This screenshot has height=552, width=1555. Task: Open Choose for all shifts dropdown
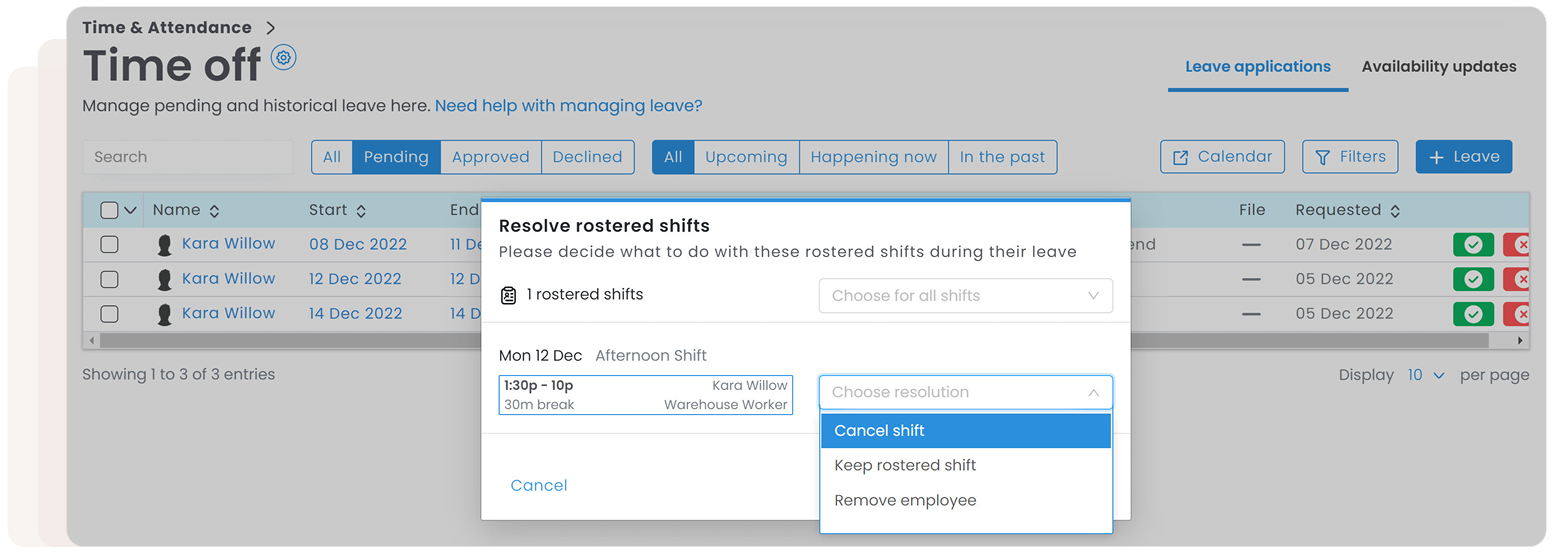(x=965, y=296)
